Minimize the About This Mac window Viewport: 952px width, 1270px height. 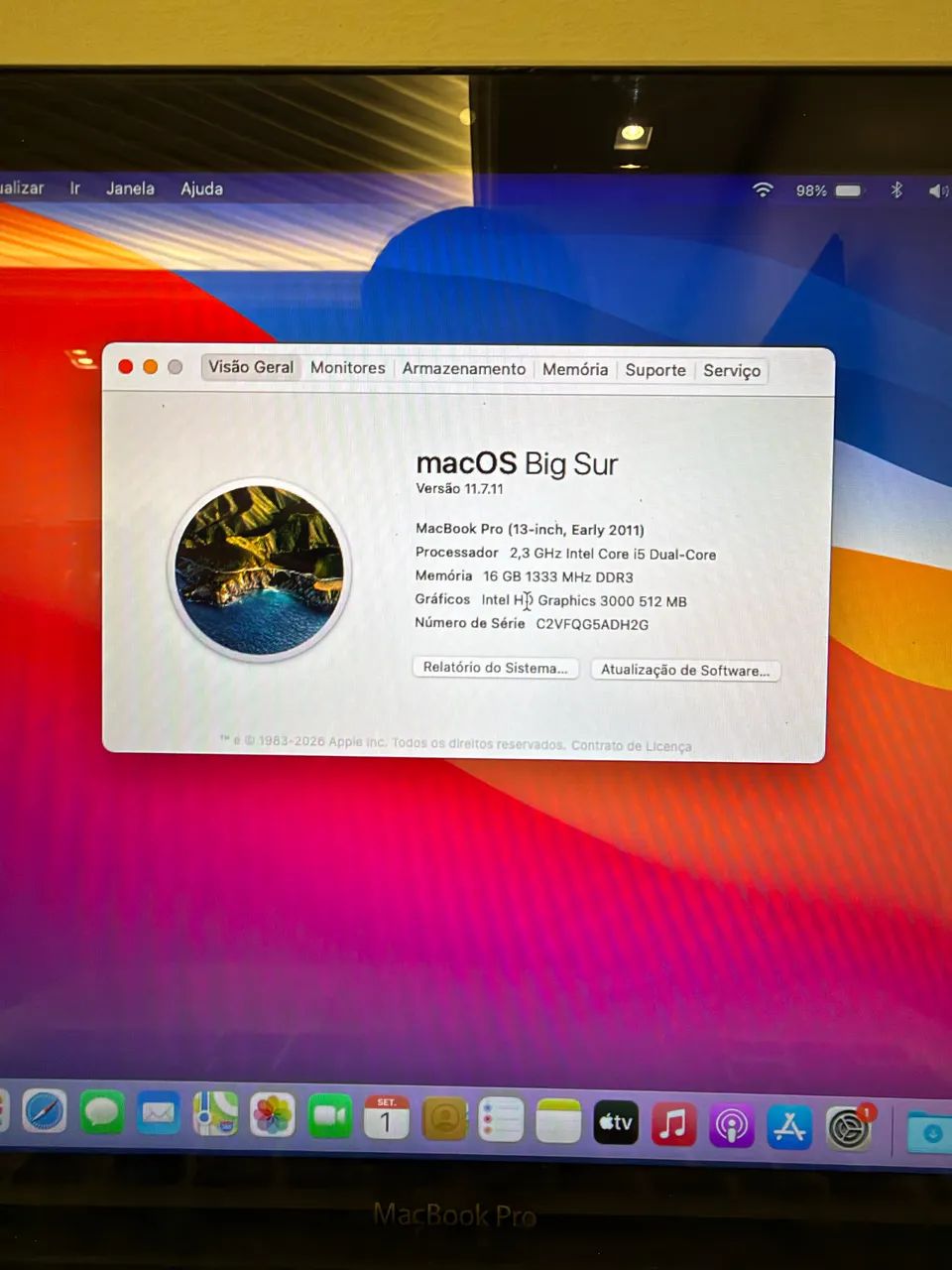(151, 367)
